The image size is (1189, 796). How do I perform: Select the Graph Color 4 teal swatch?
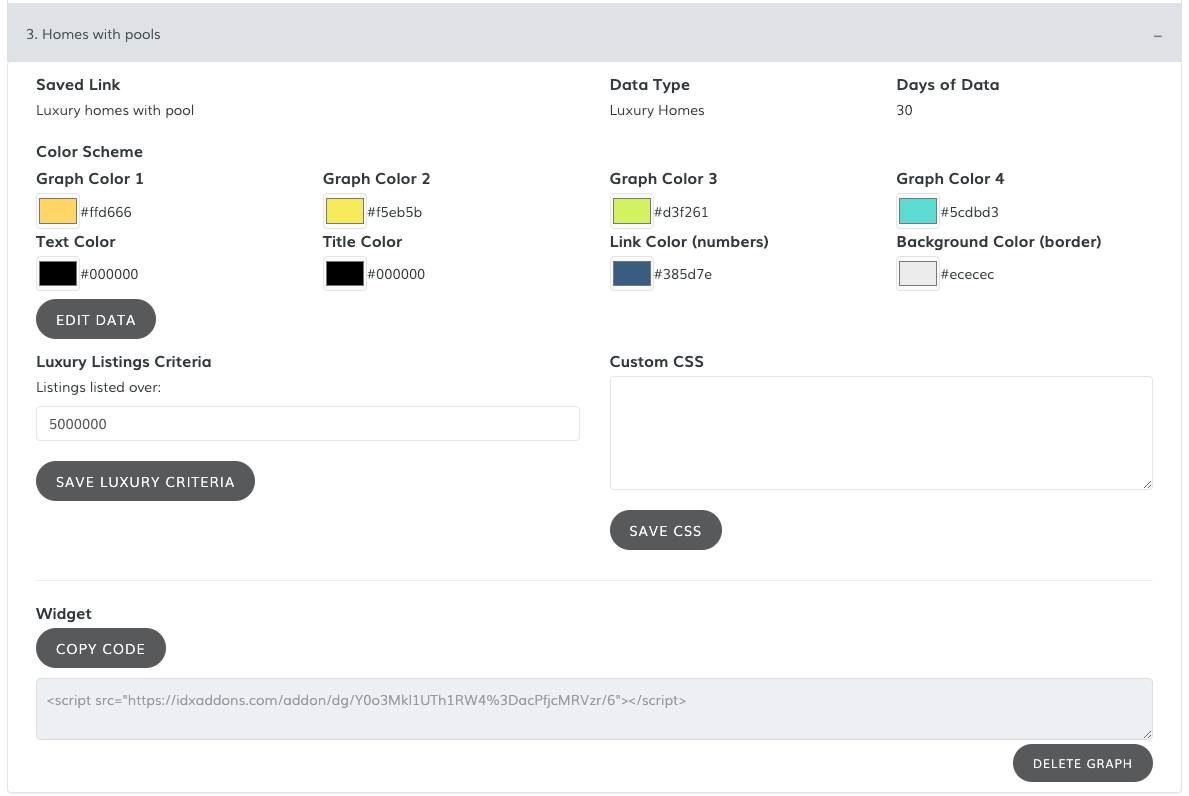click(918, 211)
